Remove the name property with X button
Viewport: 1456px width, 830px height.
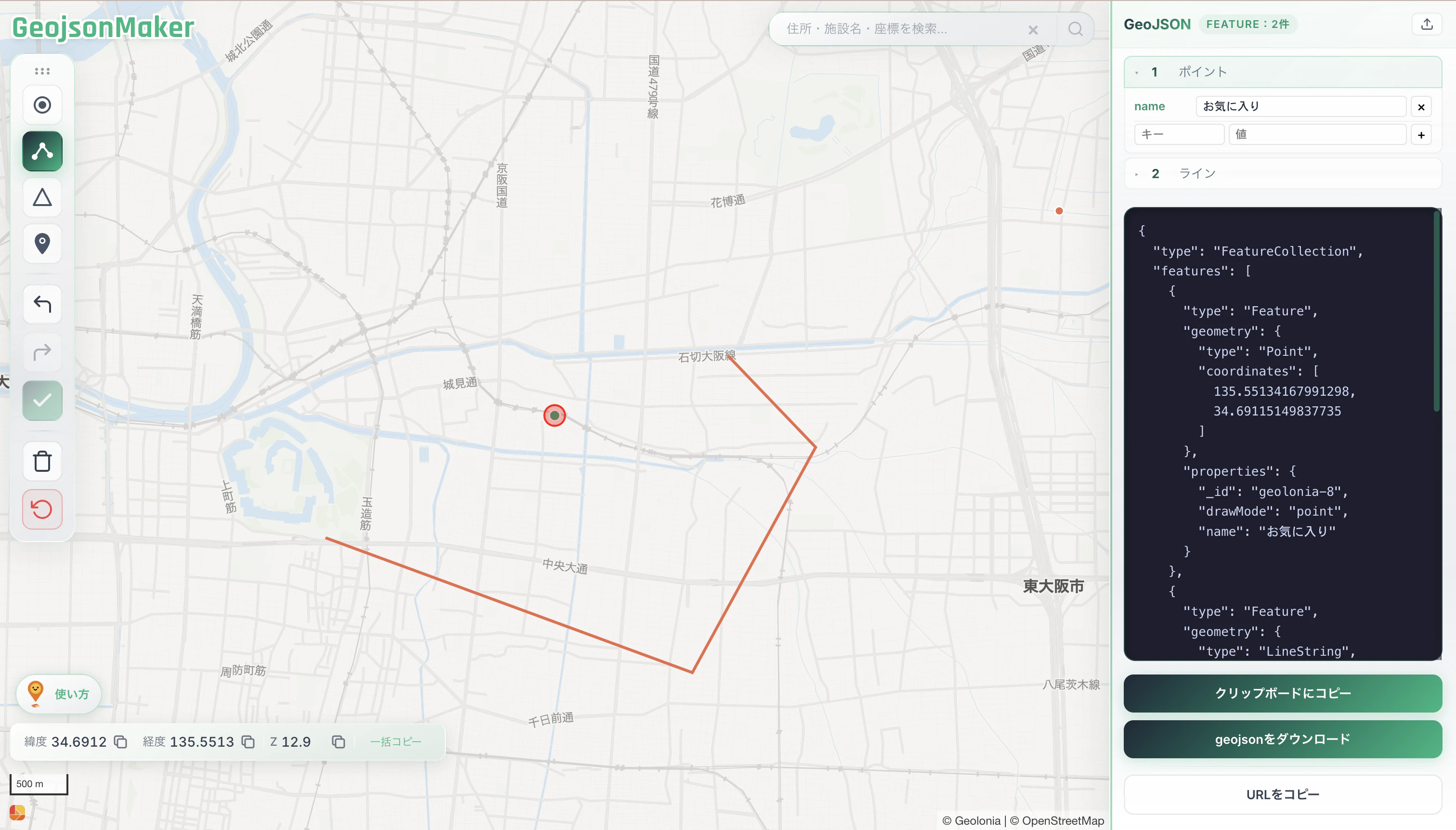[1421, 106]
